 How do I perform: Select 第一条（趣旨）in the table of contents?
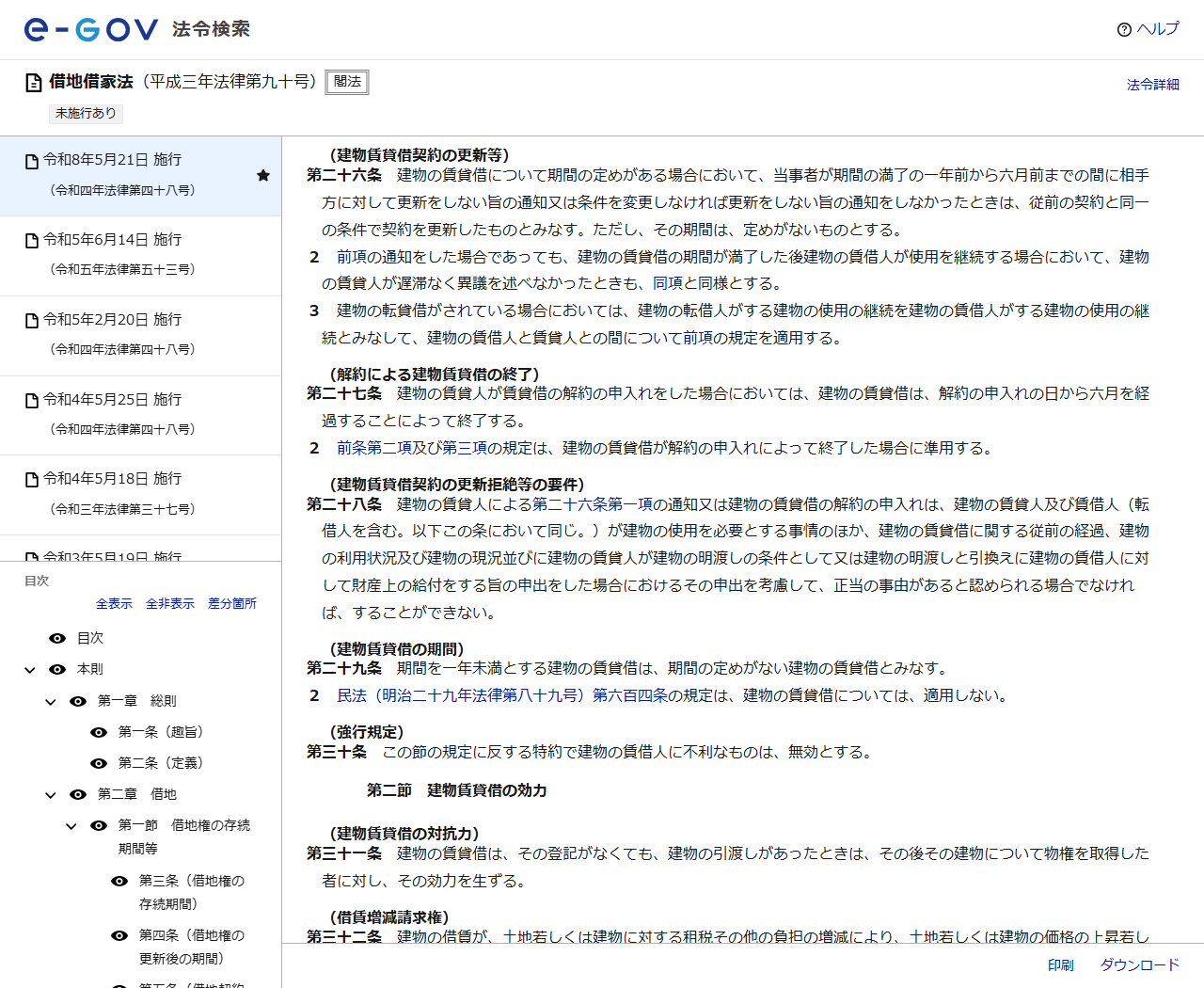[x=161, y=732]
